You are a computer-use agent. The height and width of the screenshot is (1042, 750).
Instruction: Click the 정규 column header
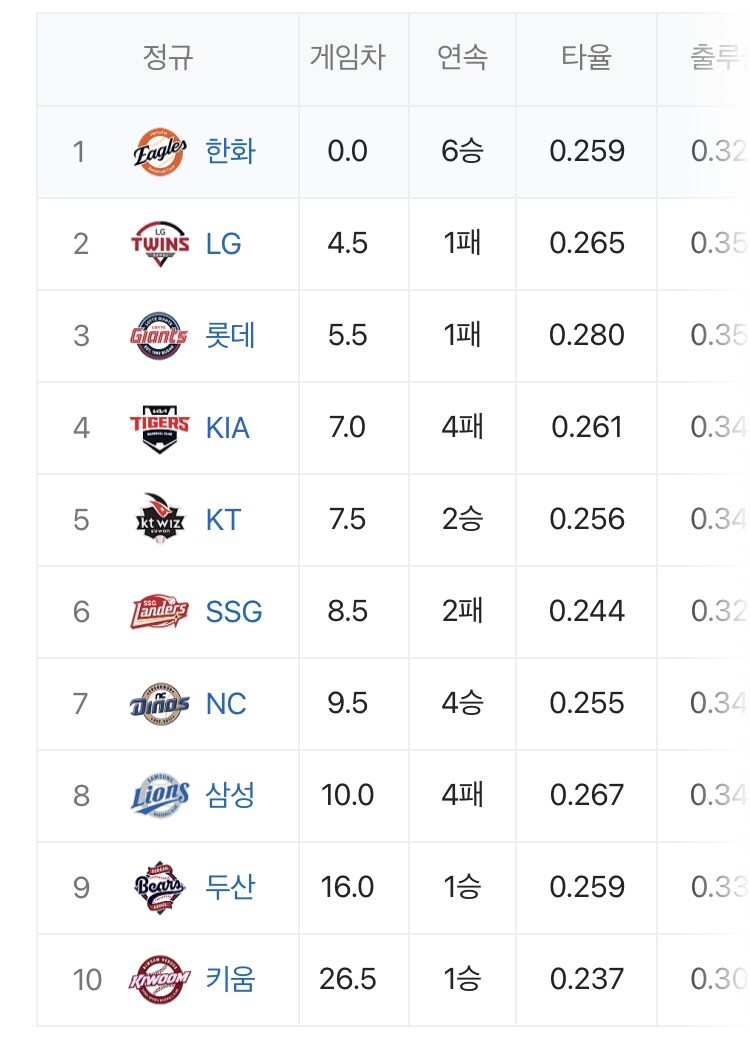pos(168,57)
